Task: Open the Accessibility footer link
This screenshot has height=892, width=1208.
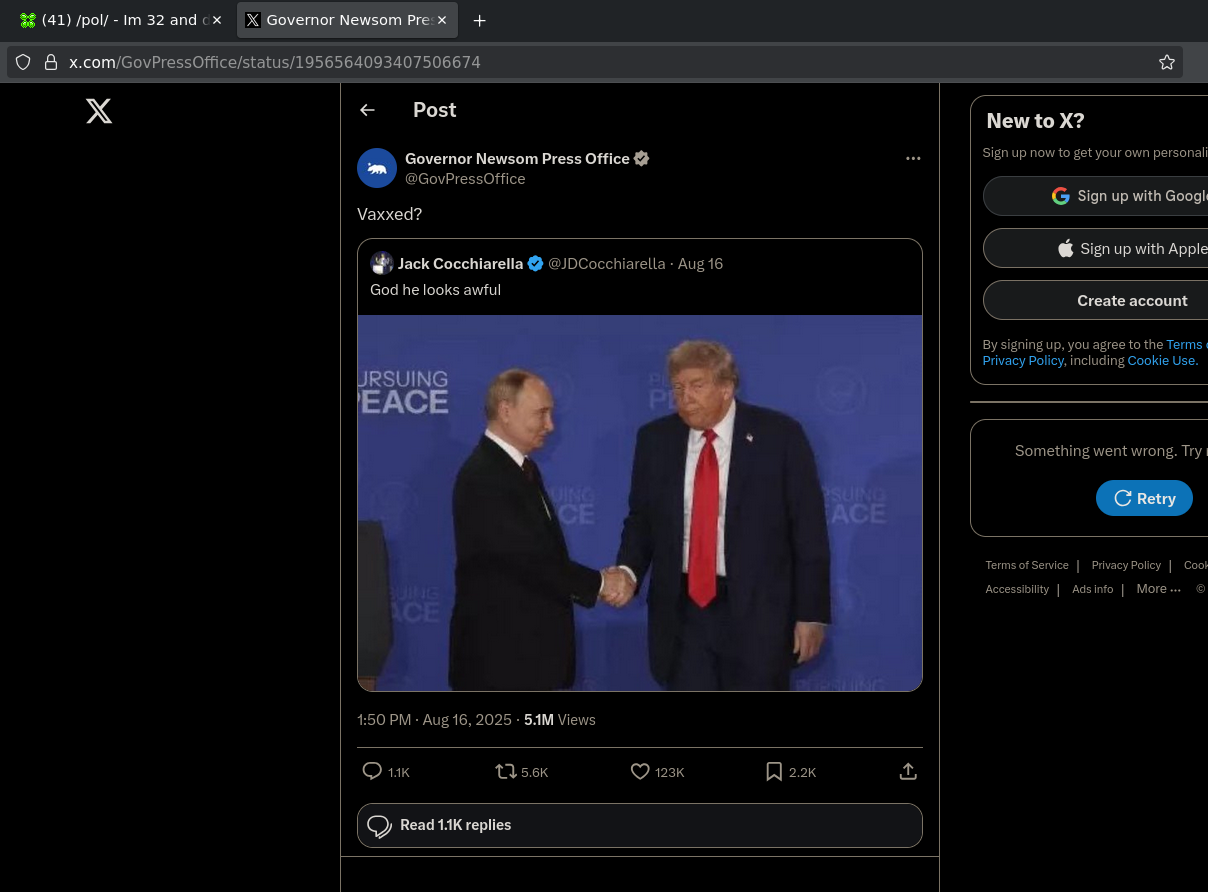Action: click(x=1017, y=589)
